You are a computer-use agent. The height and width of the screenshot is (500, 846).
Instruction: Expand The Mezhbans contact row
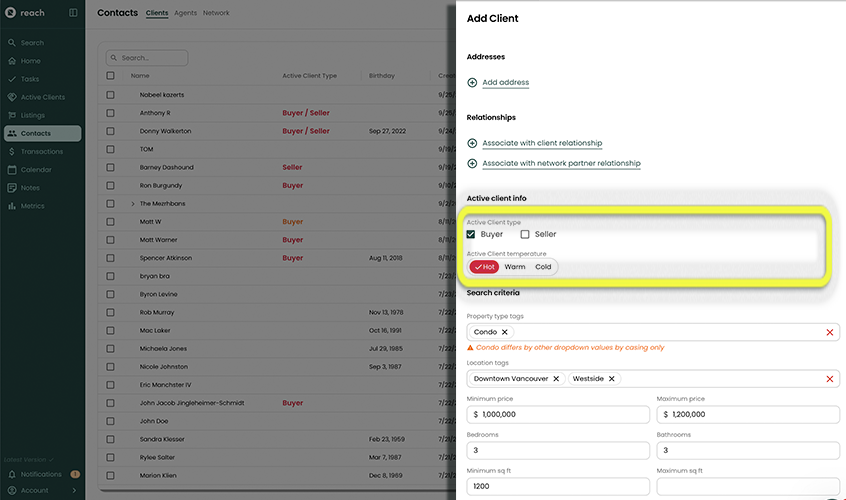132,204
